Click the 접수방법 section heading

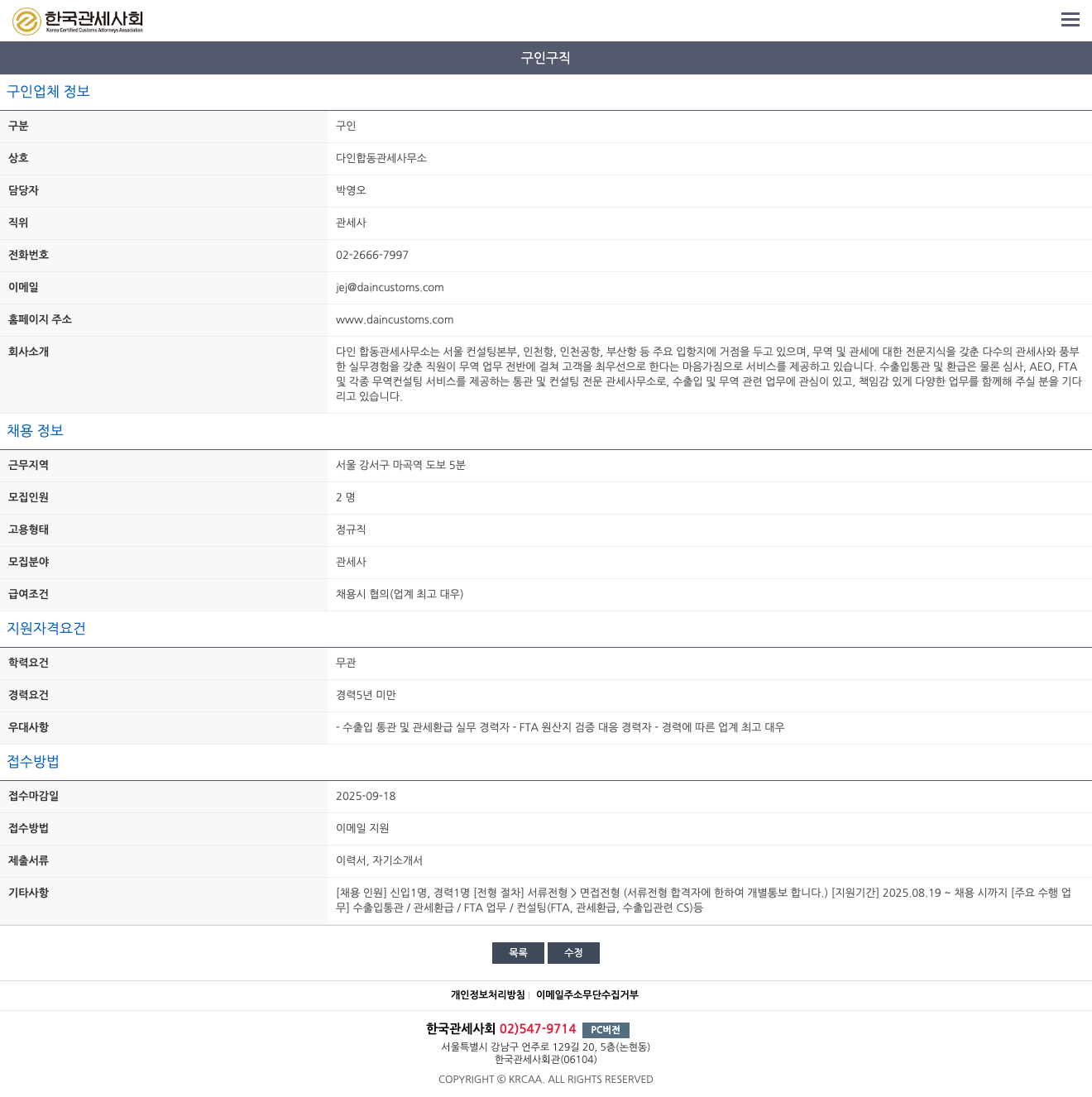(33, 762)
